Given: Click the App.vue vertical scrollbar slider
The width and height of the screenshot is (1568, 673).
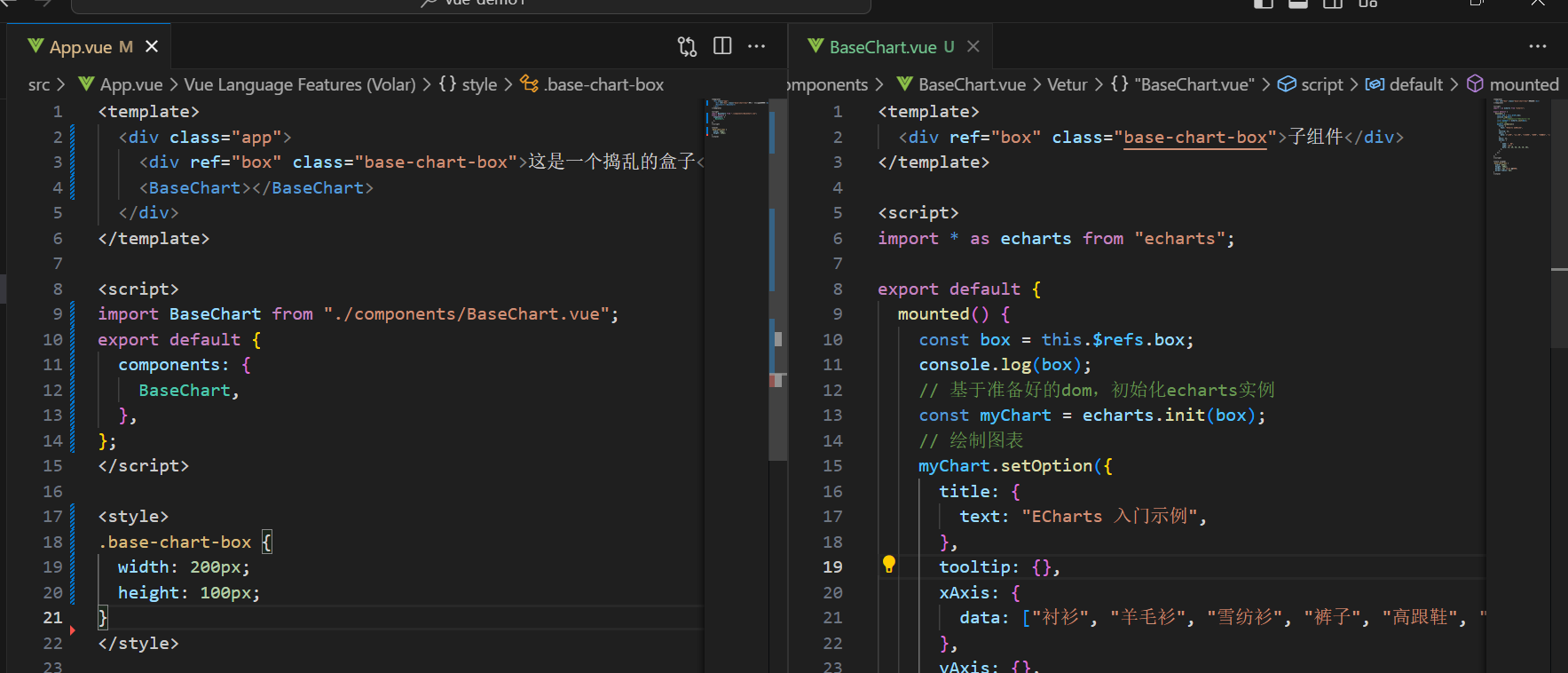Looking at the screenshot, I should (777, 280).
